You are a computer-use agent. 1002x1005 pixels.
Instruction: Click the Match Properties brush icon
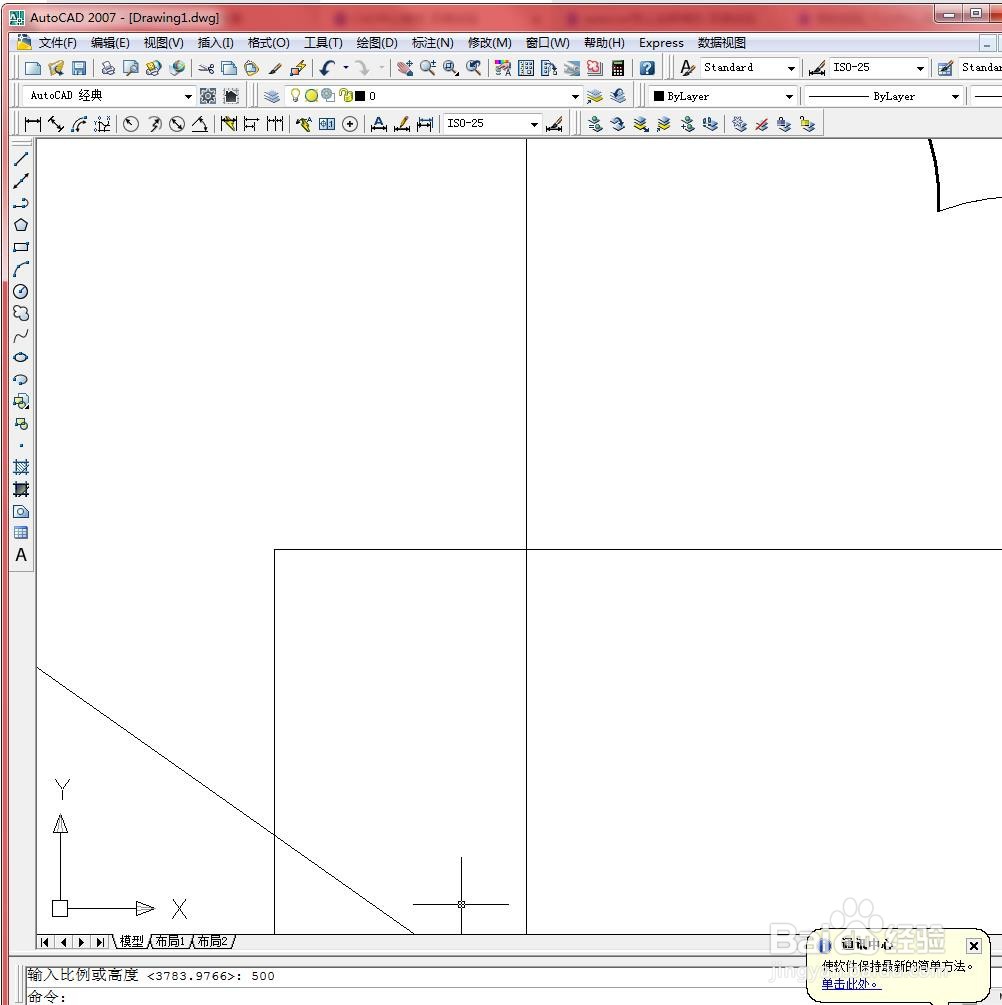coord(275,68)
